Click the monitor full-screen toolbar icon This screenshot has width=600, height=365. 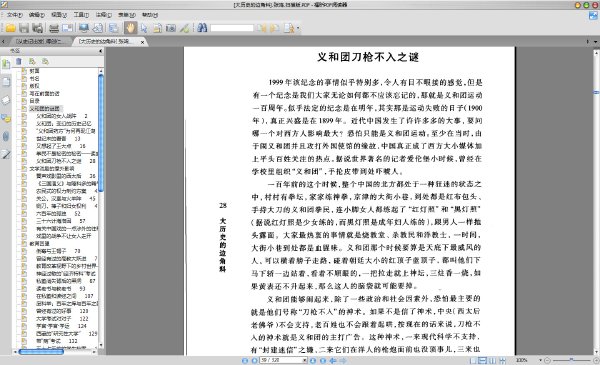84,28
